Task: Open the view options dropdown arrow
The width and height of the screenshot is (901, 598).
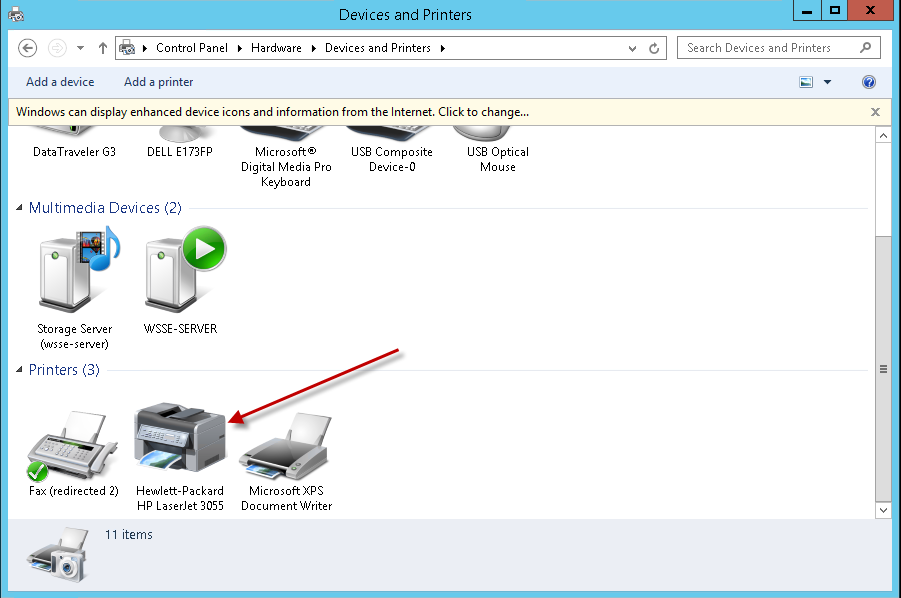Action: pyautogui.click(x=827, y=82)
